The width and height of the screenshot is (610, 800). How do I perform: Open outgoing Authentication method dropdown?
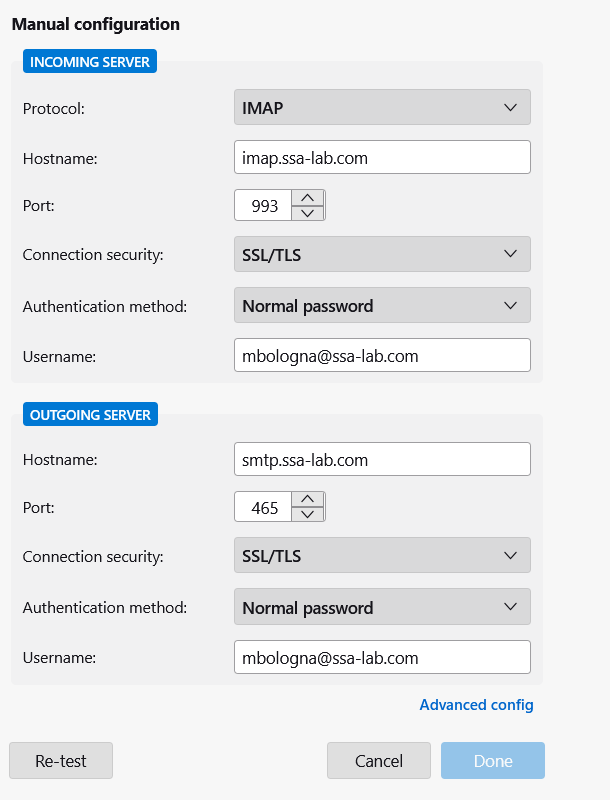pyautogui.click(x=382, y=607)
